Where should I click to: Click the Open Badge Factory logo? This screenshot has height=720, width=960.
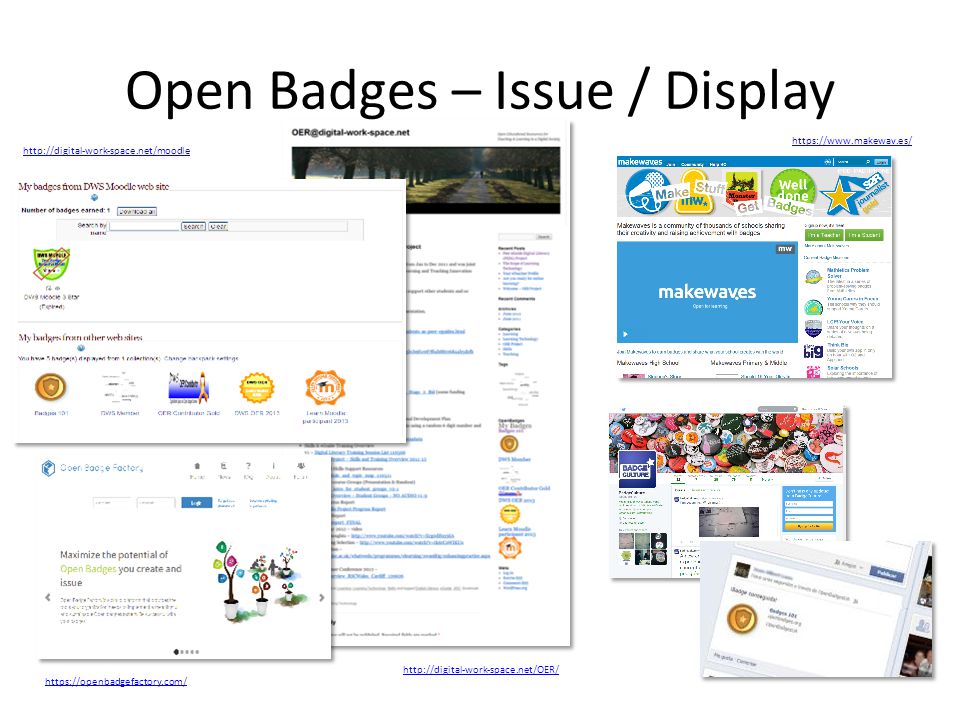click(92, 468)
